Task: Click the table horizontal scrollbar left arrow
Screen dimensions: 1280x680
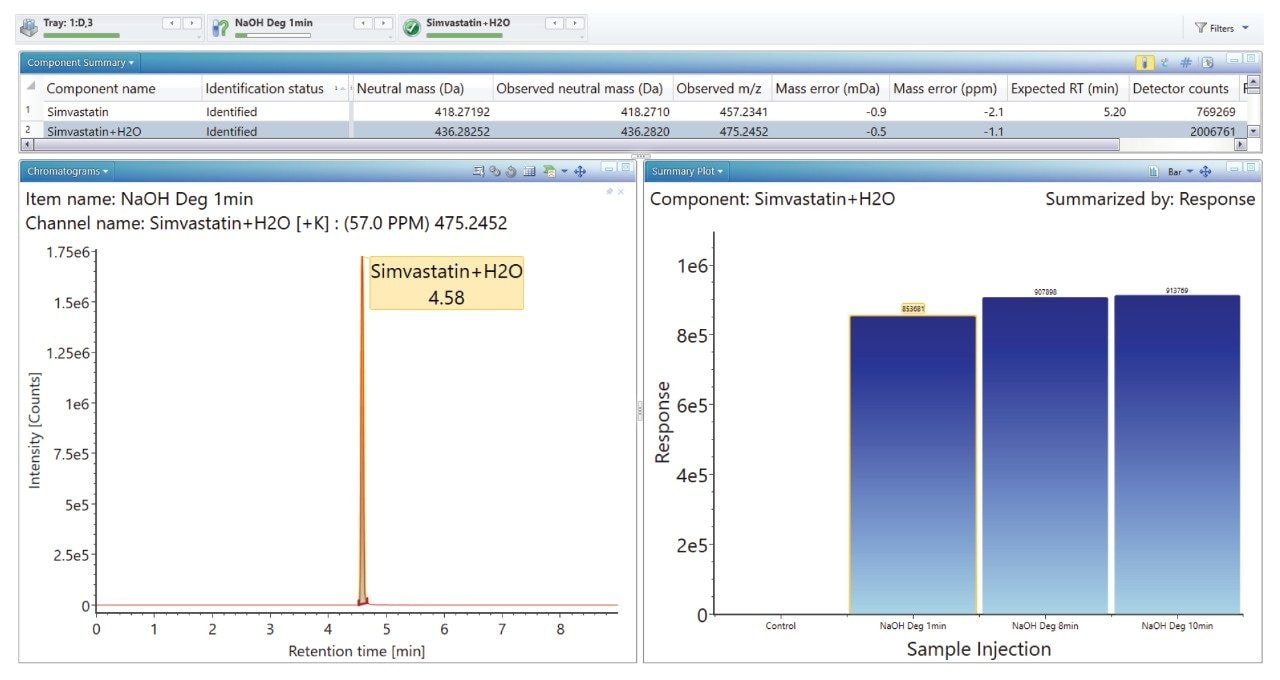Action: [26, 145]
